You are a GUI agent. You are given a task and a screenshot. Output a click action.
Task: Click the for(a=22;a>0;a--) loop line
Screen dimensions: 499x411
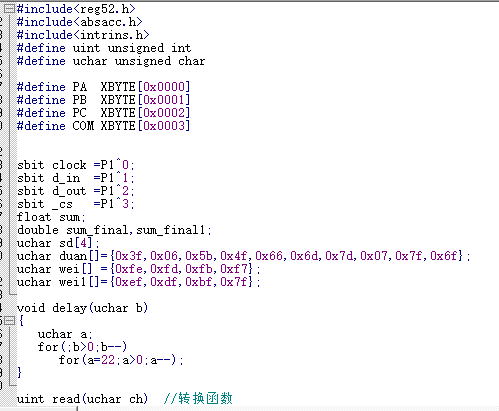click(x=121, y=360)
